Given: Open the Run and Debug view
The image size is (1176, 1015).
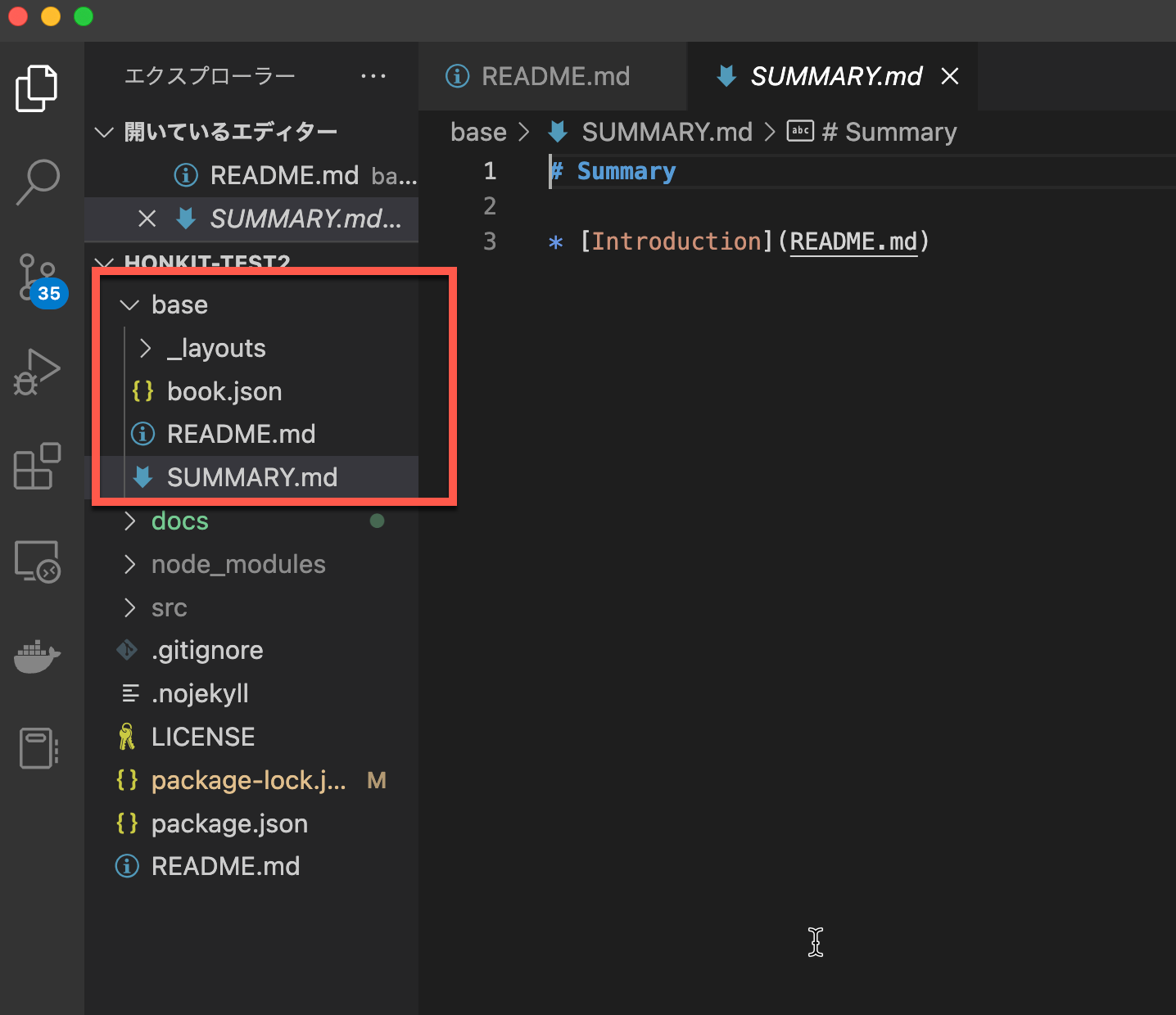Looking at the screenshot, I should pyautogui.click(x=37, y=372).
